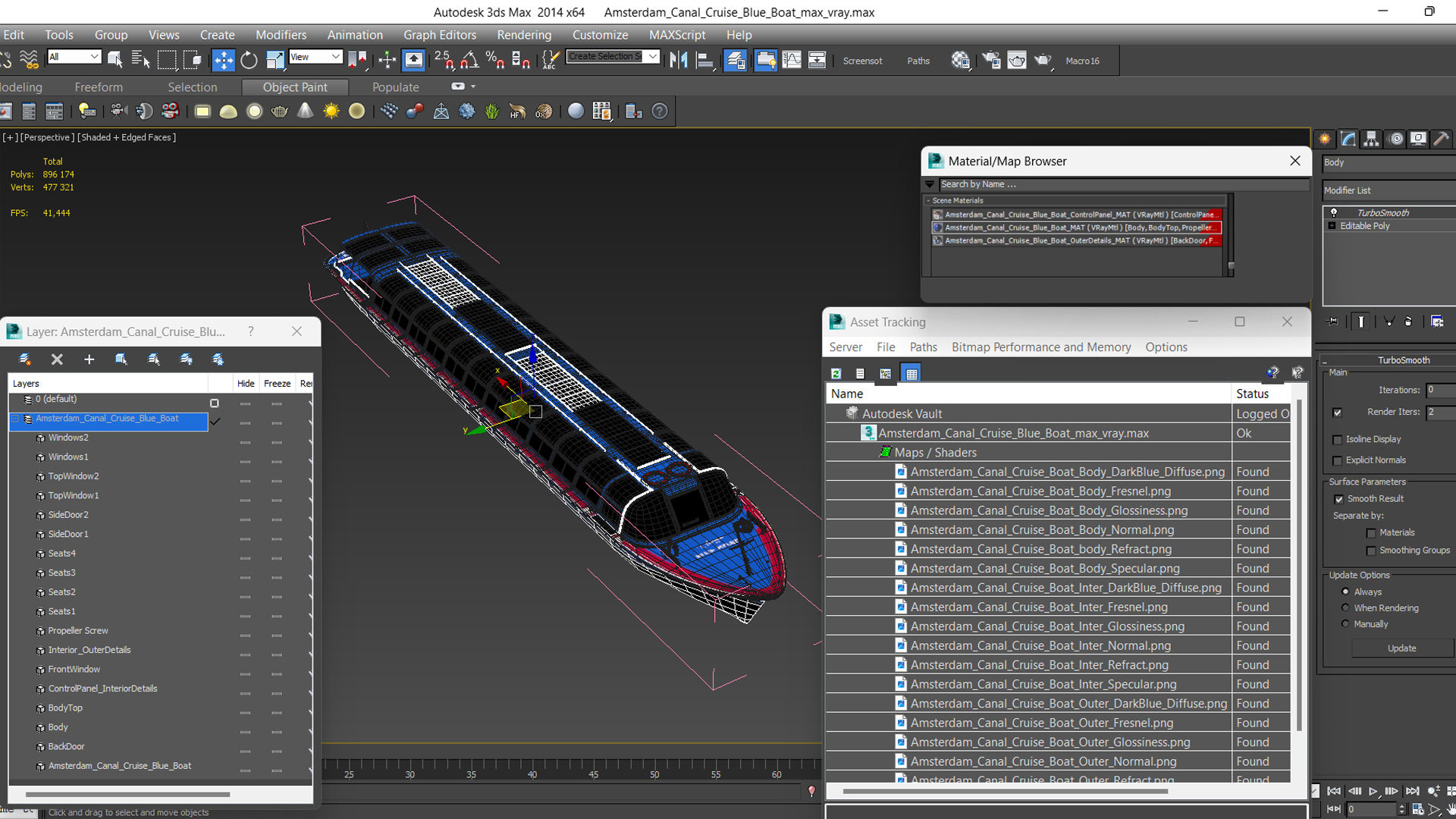Switch to the Populate ribbon tab
The image size is (1456, 819).
click(395, 87)
